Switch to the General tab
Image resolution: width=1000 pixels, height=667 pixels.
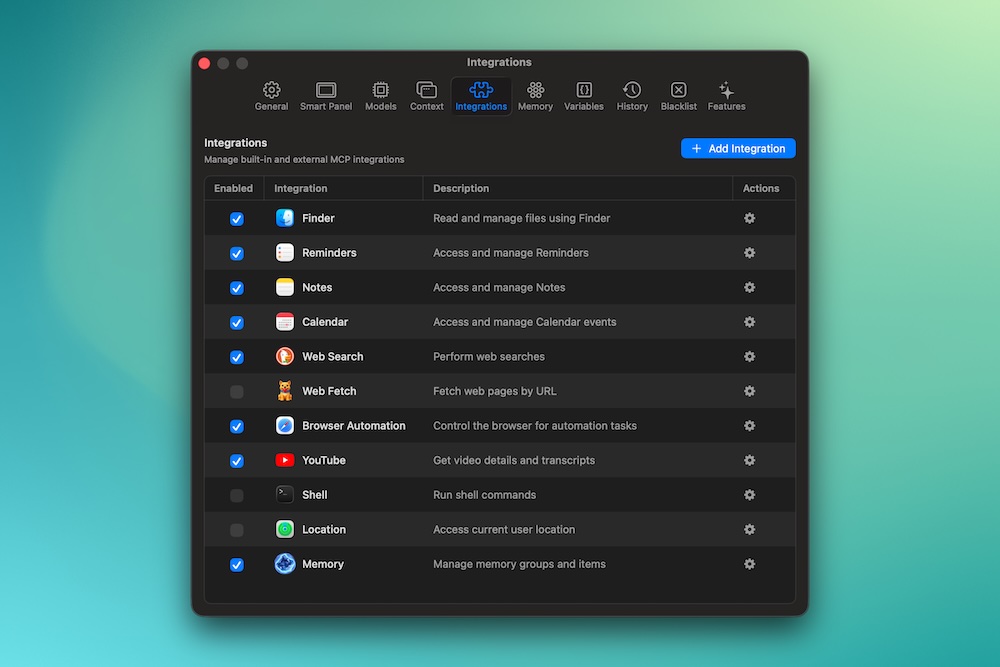[271, 95]
